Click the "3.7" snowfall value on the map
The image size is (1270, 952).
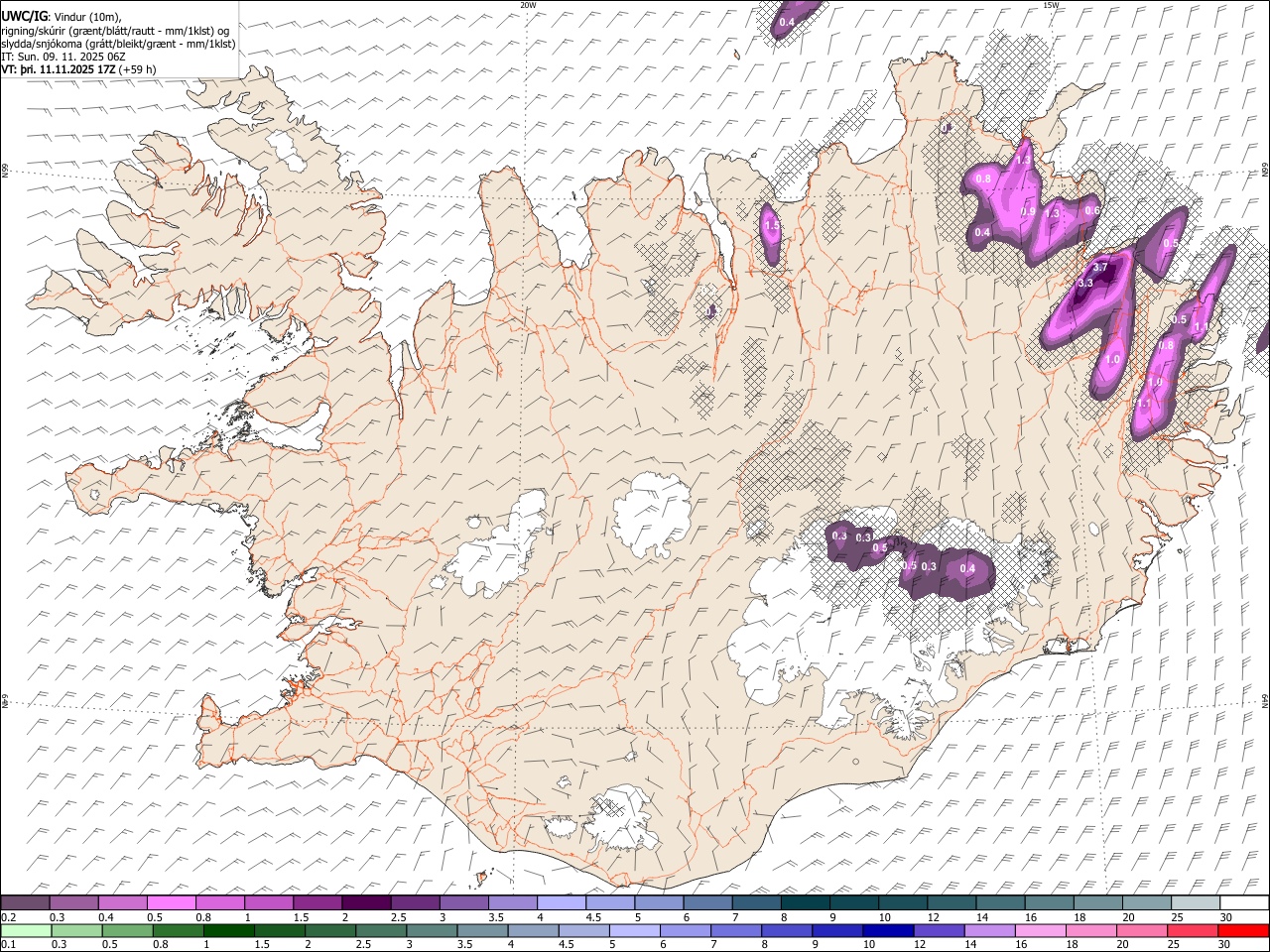[1099, 268]
